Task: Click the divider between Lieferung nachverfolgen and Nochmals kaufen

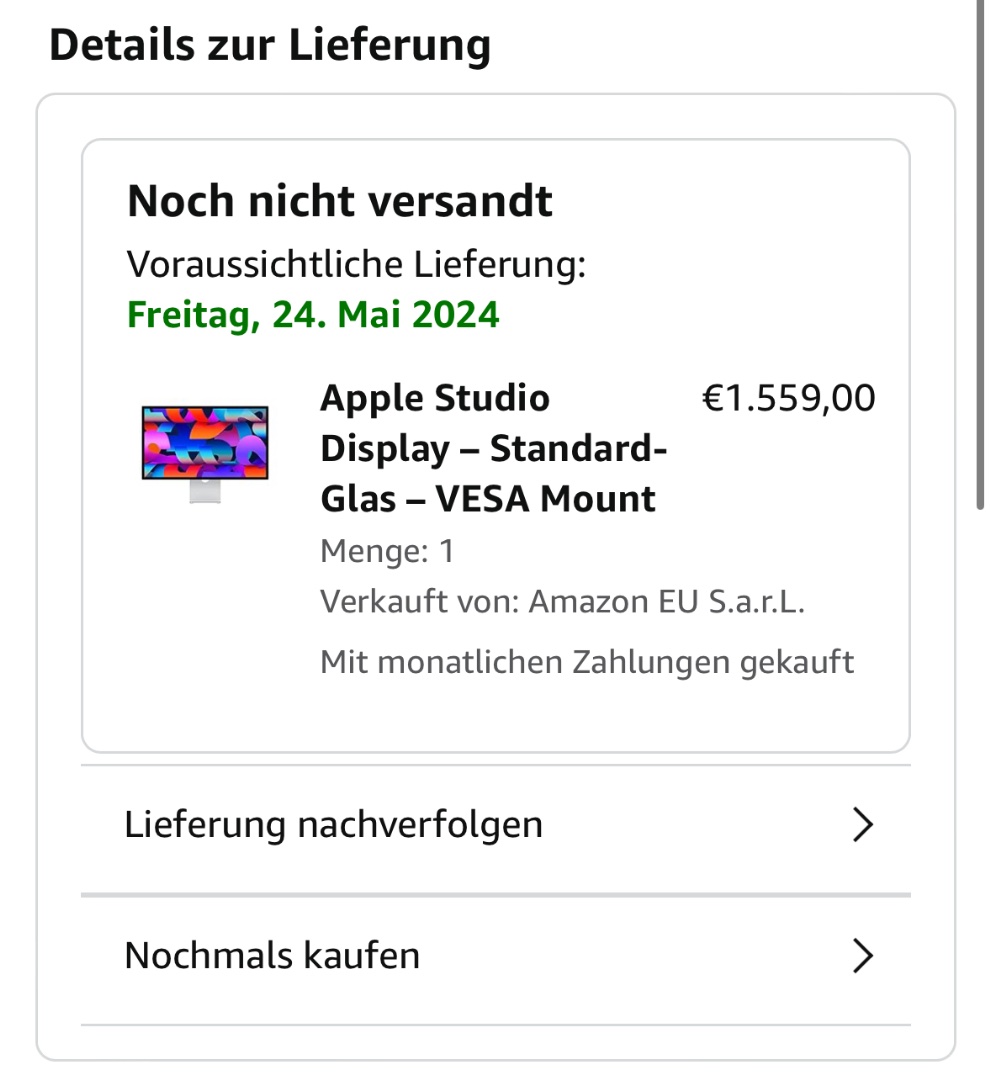Action: pyautogui.click(x=495, y=895)
